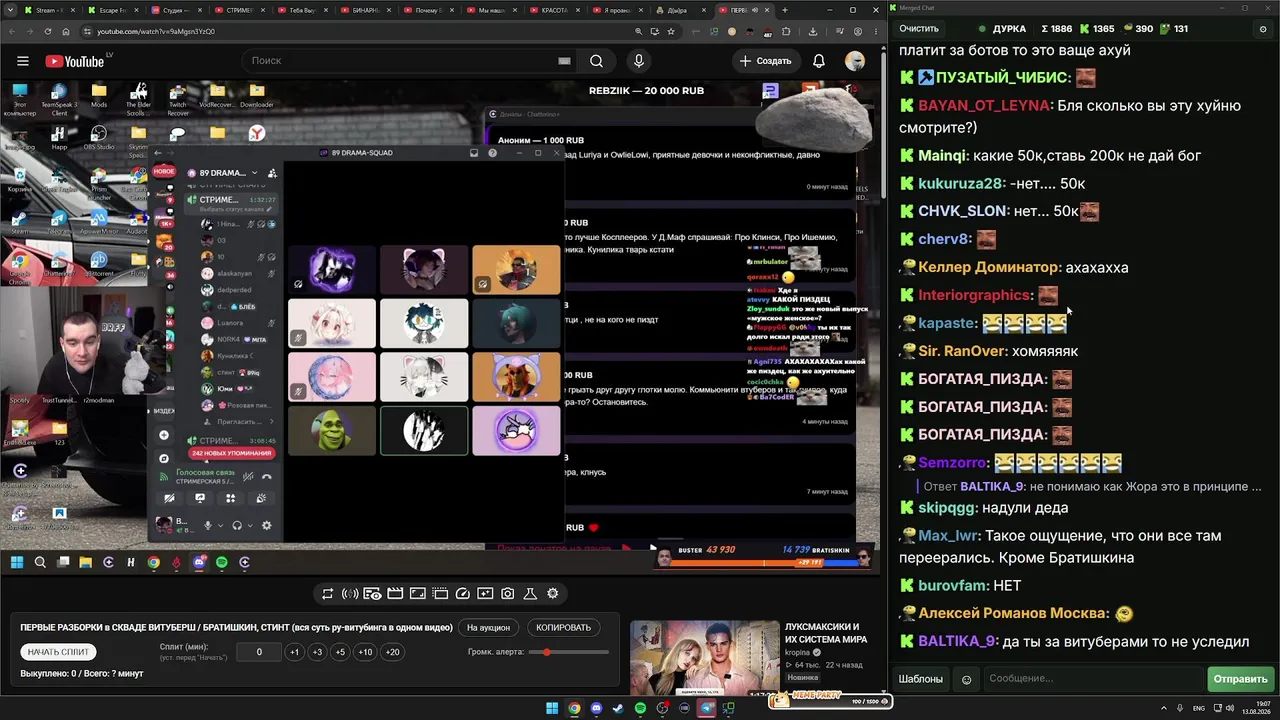Open Discord activities launcher icon
This screenshot has width=1280, height=720.
231,498
